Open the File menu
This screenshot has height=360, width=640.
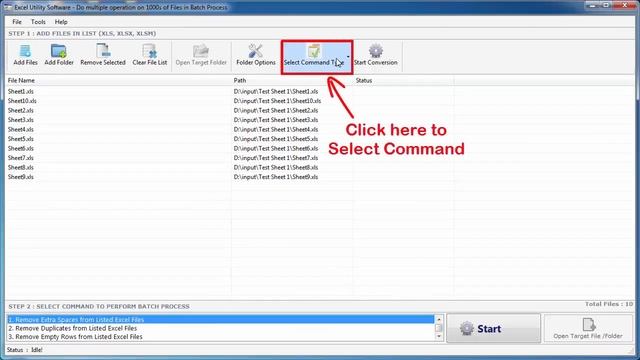coord(17,22)
